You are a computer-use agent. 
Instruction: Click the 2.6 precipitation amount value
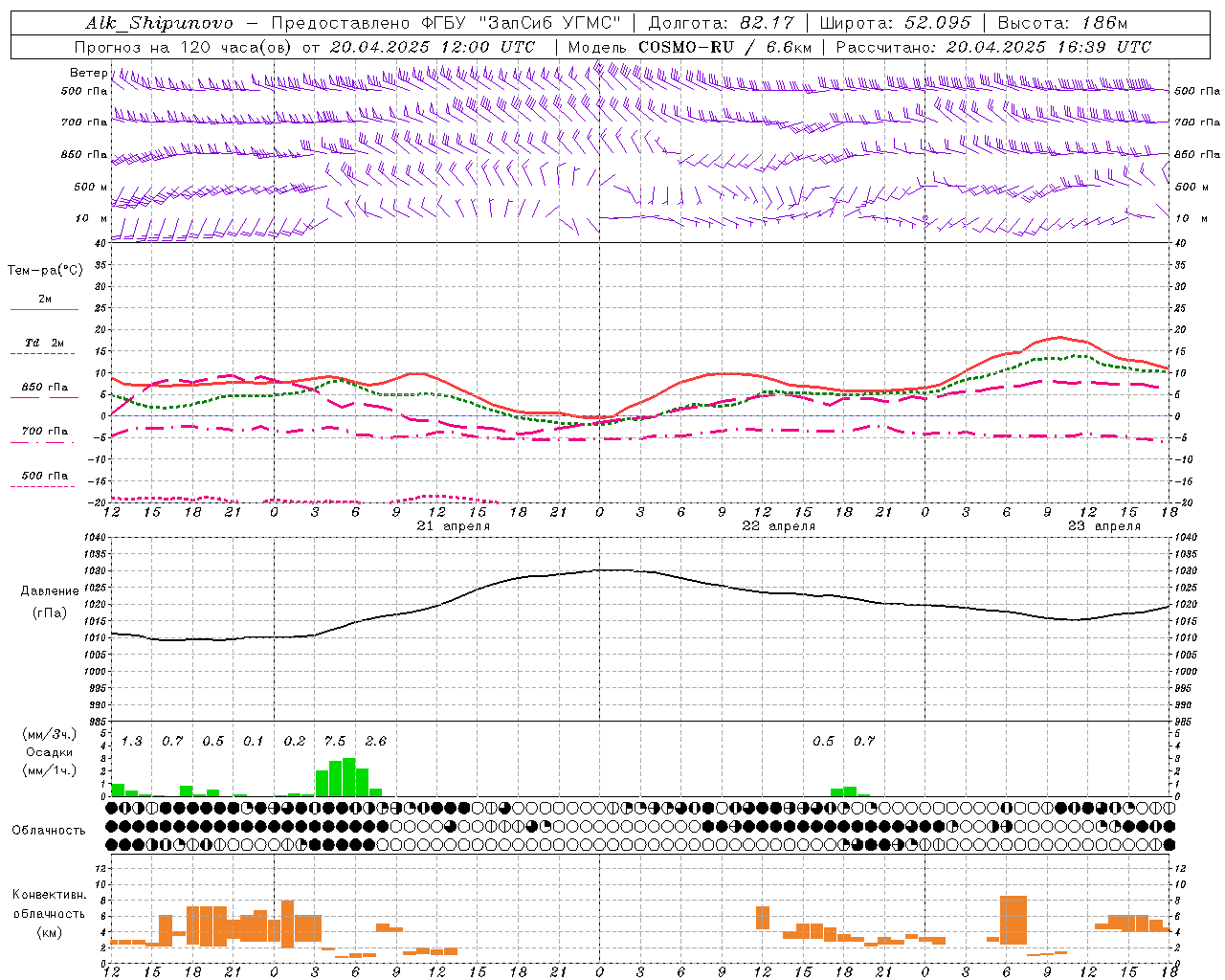(x=376, y=741)
